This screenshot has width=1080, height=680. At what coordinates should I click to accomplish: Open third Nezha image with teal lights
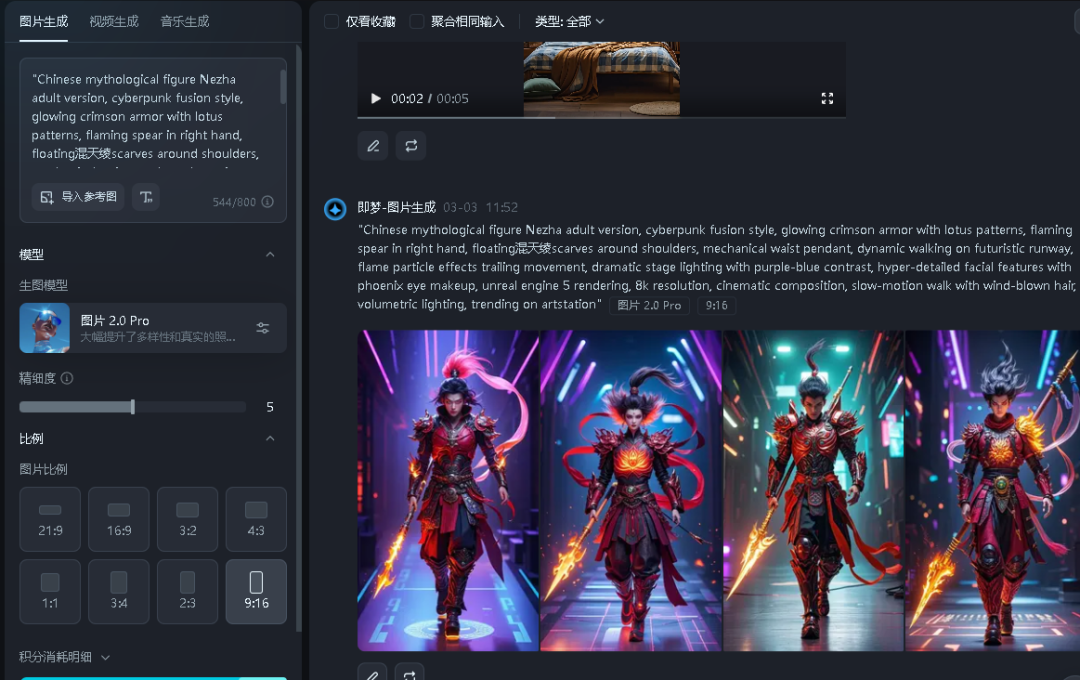[813, 491]
